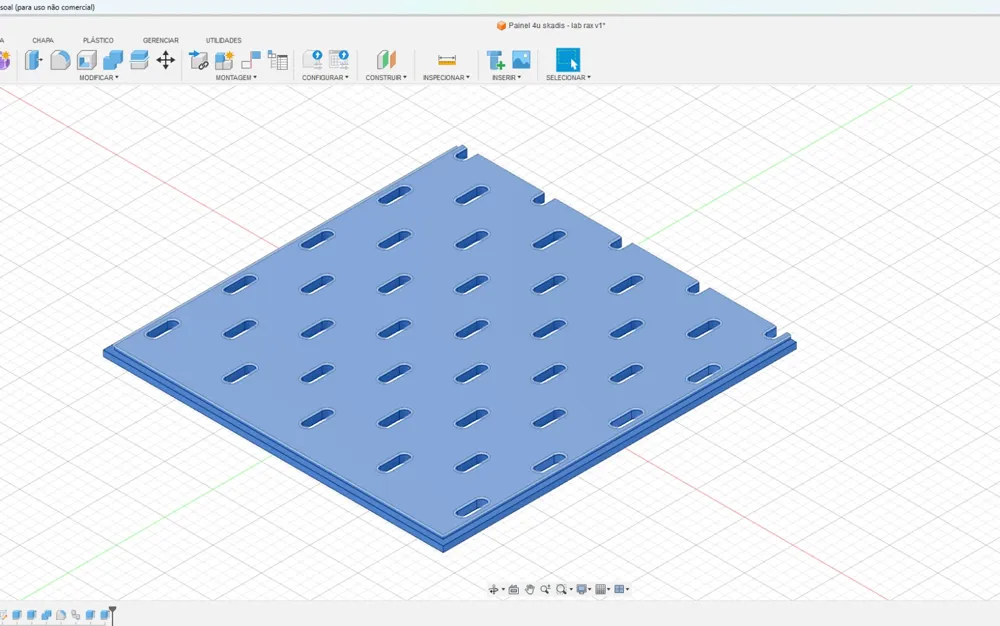Select the Shell tool icon
1000x626 pixels.
[87, 60]
